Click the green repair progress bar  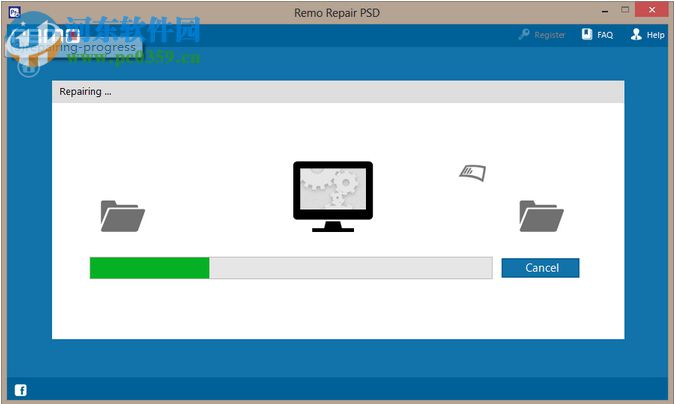(149, 268)
